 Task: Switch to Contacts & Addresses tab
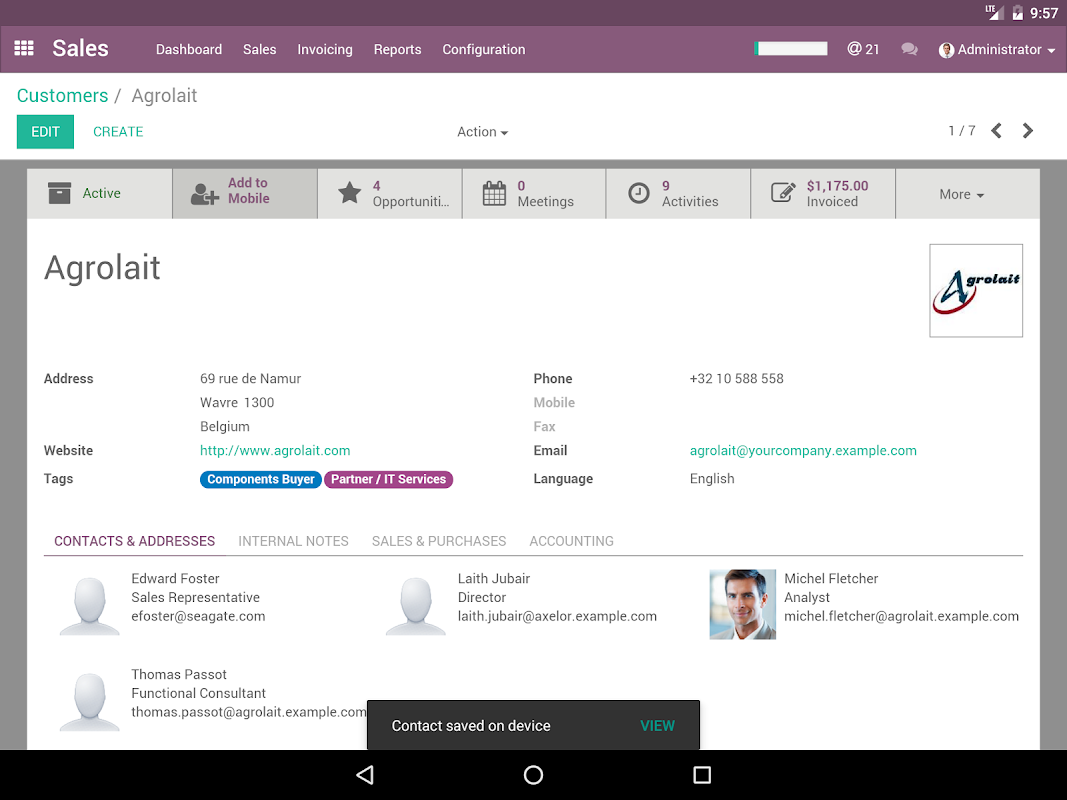coord(135,541)
